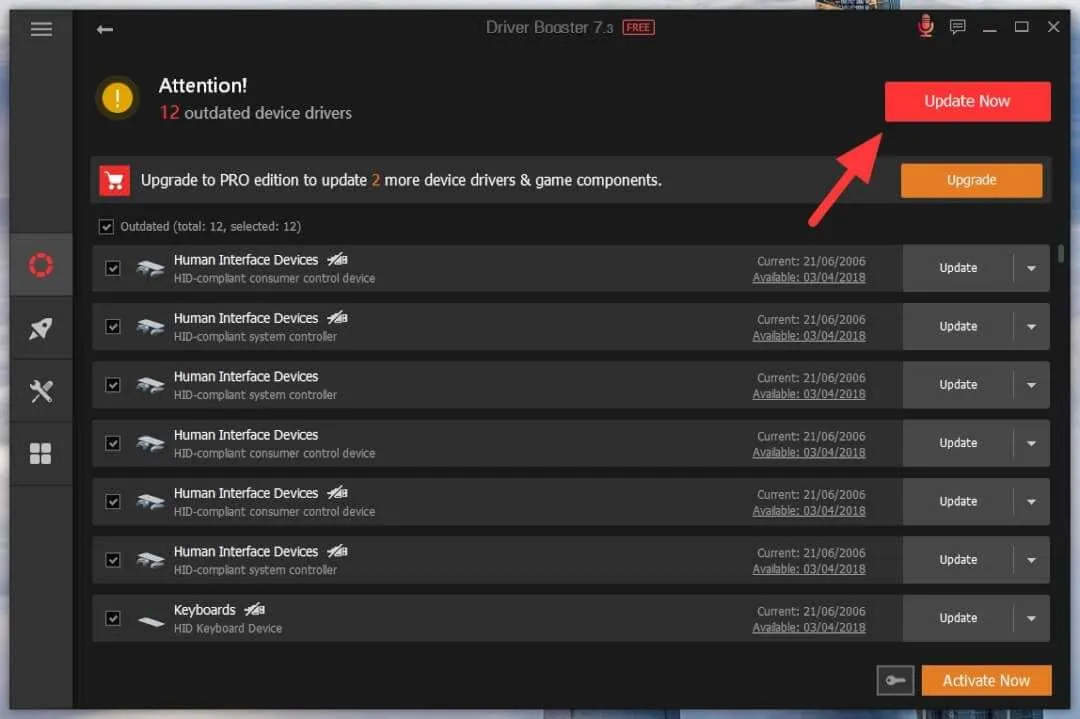Open the hamburger main menu
This screenshot has height=719, width=1080.
[x=41, y=29]
